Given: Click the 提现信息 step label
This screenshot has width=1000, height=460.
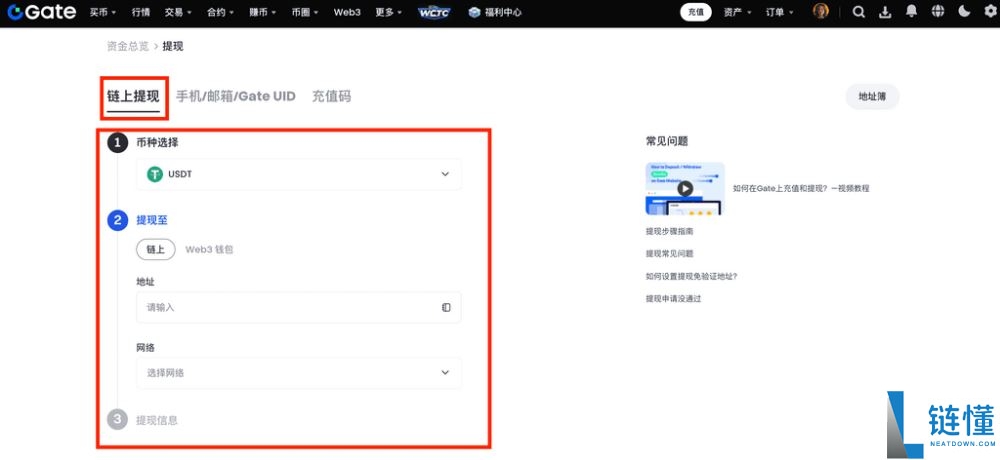Looking at the screenshot, I should coord(157,420).
